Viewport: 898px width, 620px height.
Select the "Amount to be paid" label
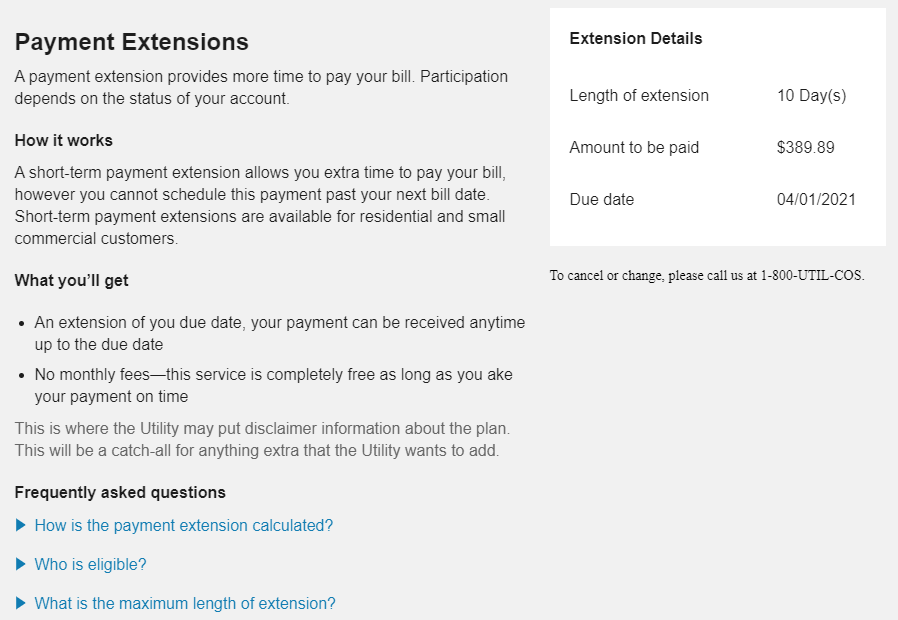click(634, 147)
